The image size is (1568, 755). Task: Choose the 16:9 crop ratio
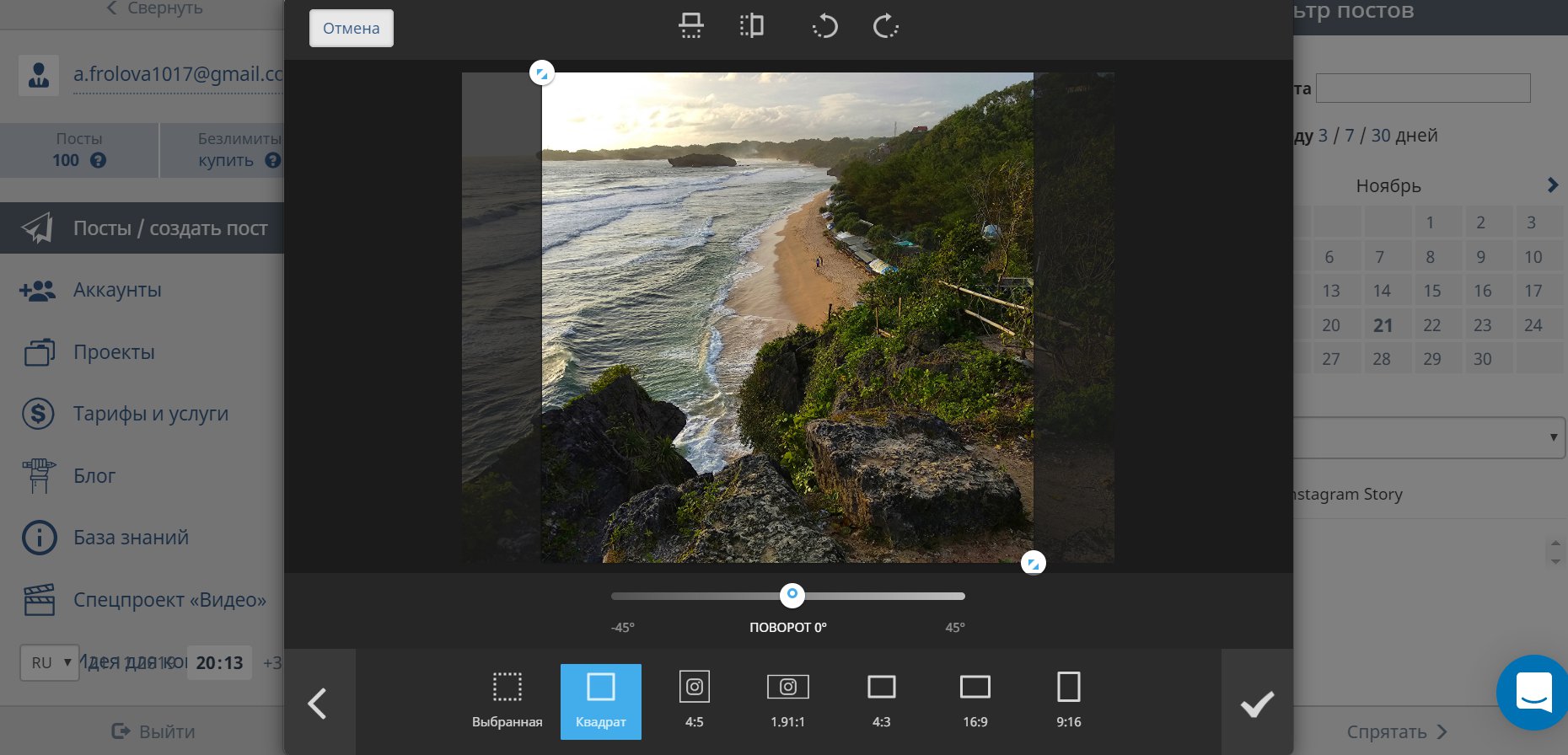click(975, 701)
